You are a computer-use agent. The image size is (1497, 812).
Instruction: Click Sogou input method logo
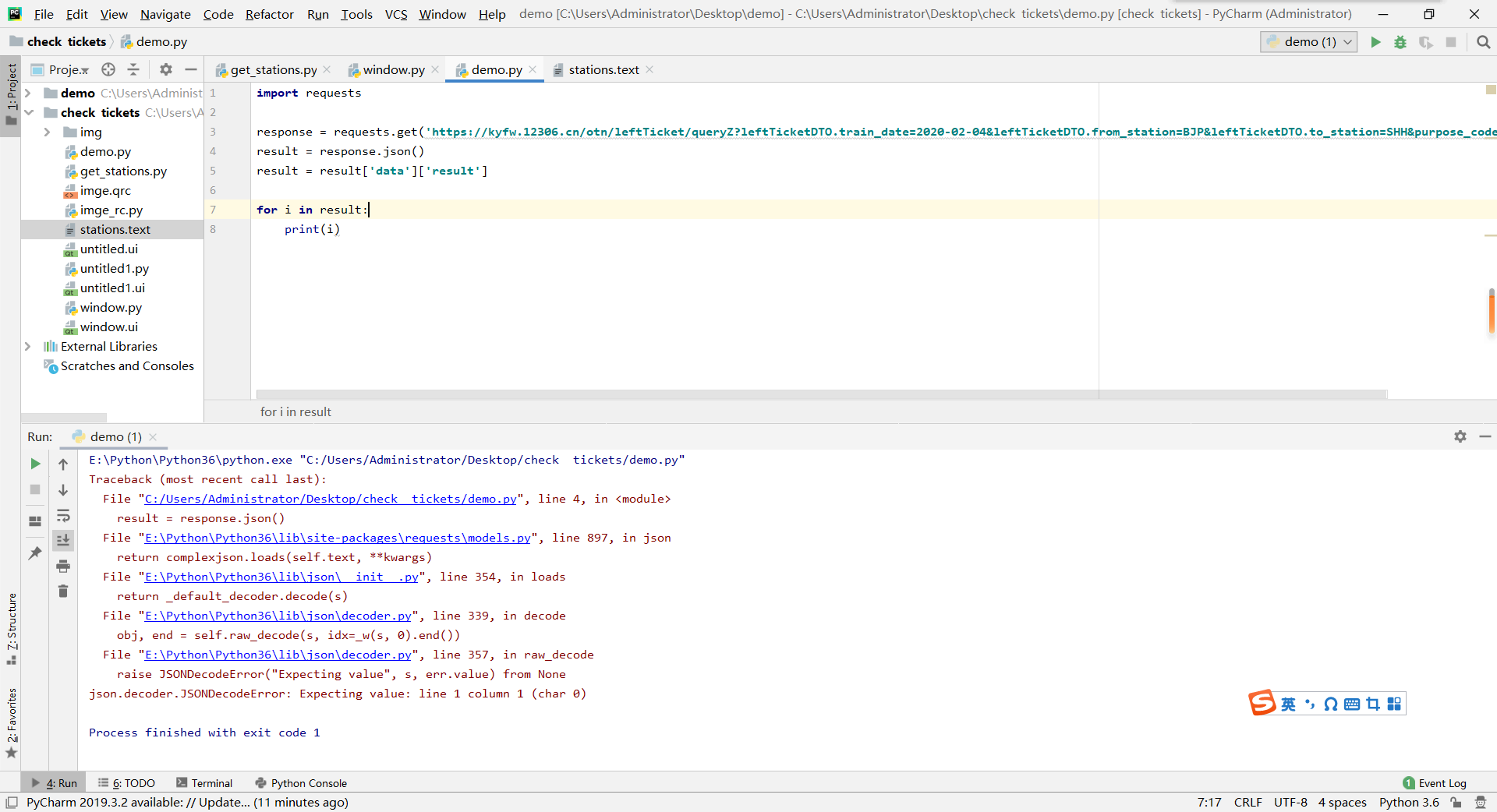point(1262,703)
